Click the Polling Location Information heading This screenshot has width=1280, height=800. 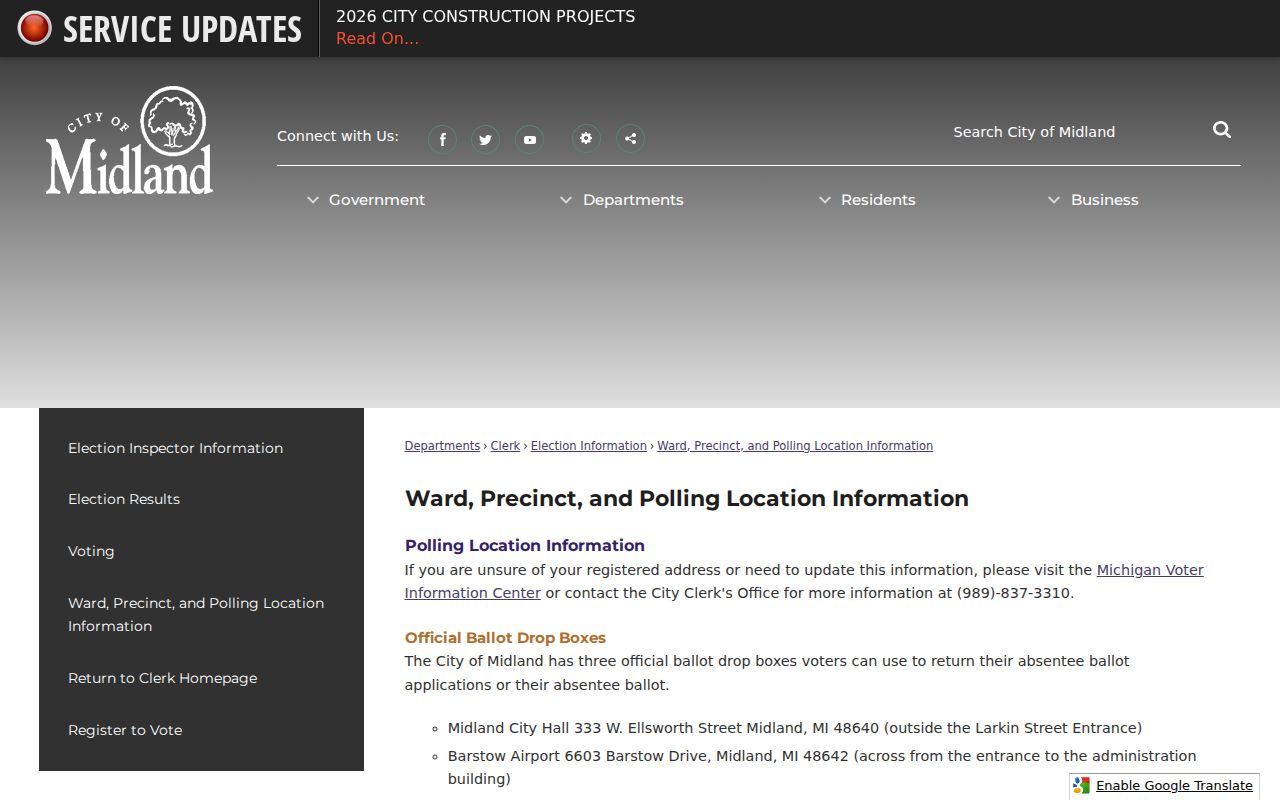click(x=525, y=546)
